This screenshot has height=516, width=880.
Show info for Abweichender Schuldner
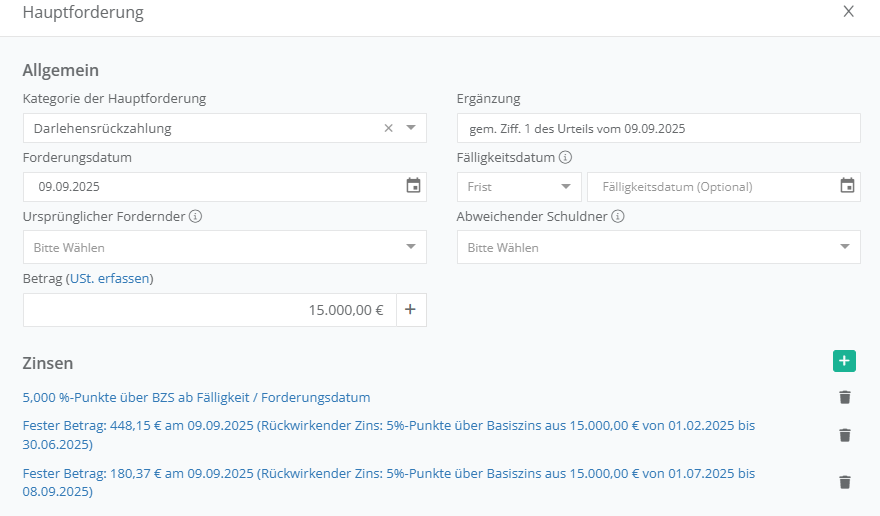coord(618,217)
